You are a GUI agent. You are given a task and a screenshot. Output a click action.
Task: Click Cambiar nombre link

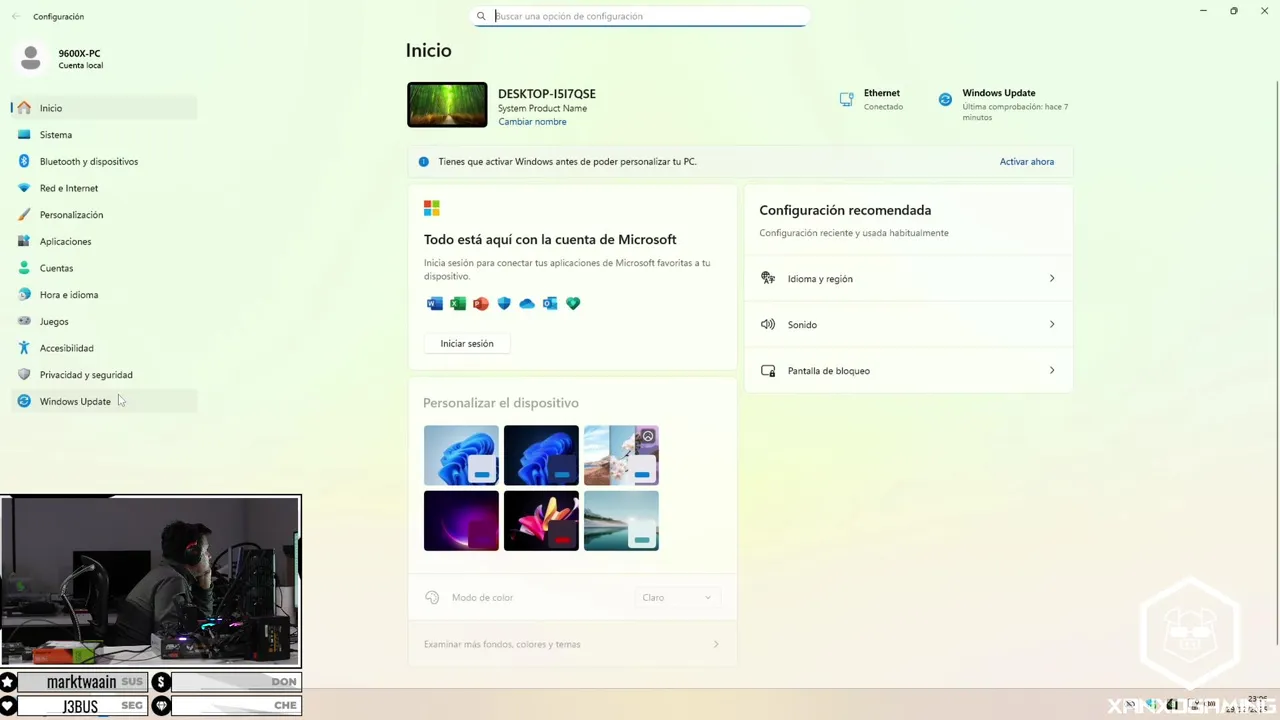532,122
